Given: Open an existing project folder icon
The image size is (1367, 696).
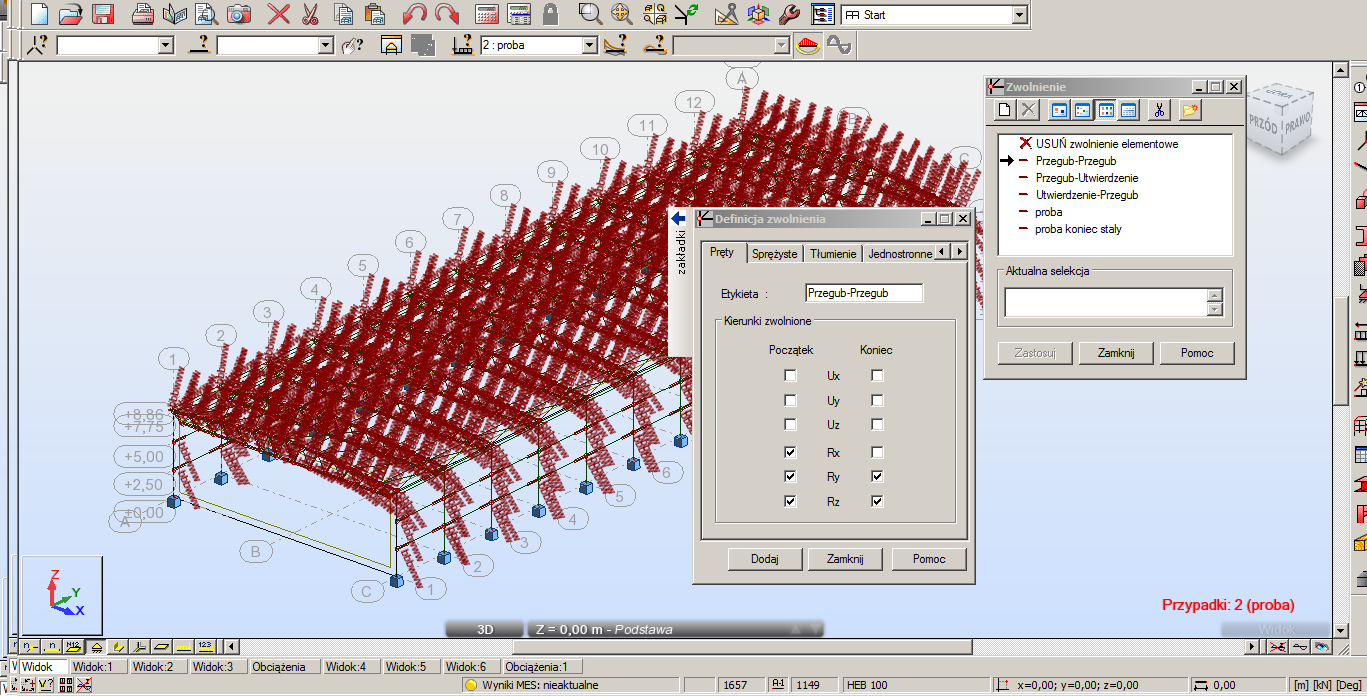Looking at the screenshot, I should pyautogui.click(x=70, y=14).
